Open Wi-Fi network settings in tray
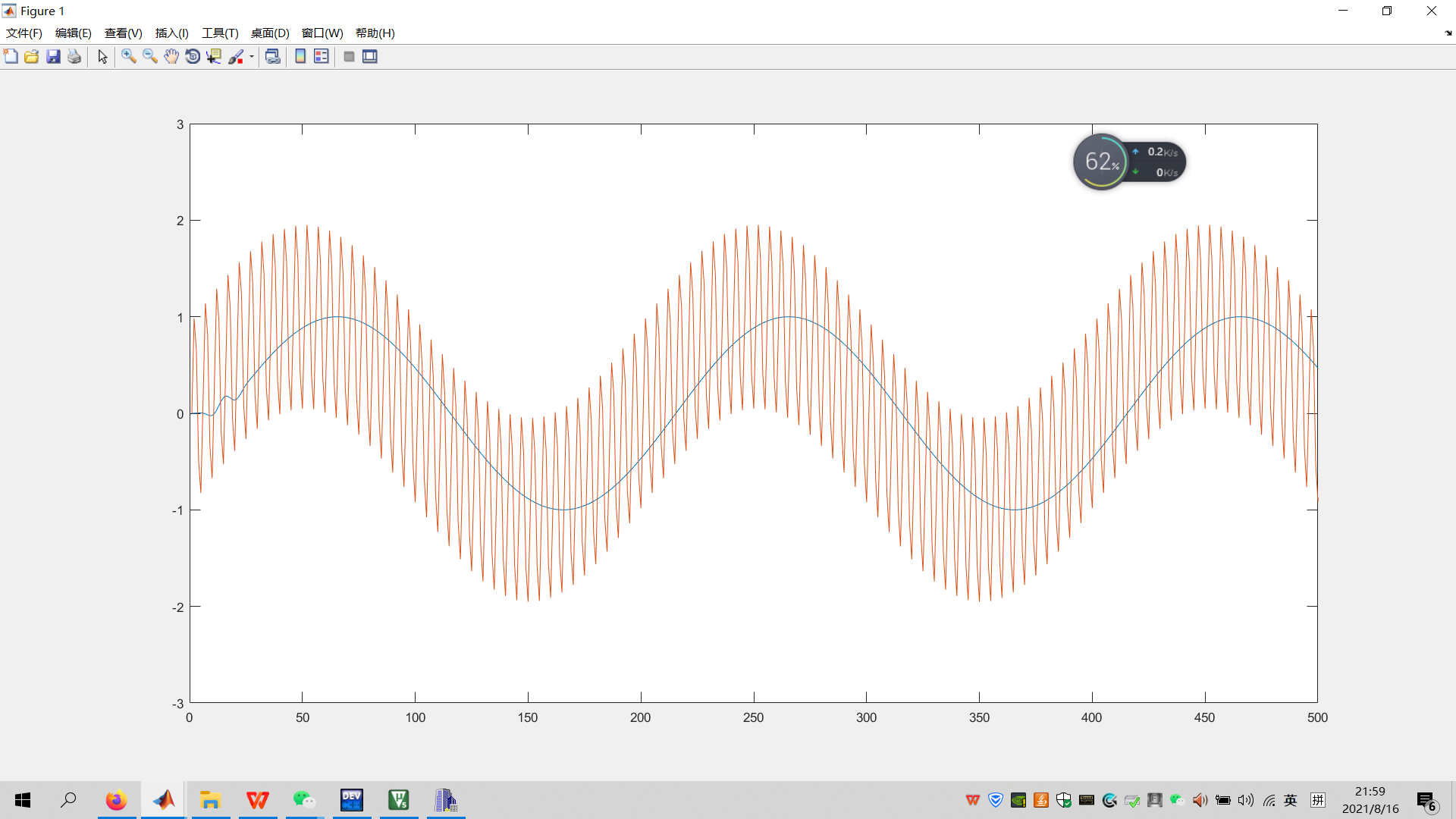This screenshot has width=1456, height=819. pyautogui.click(x=1269, y=800)
